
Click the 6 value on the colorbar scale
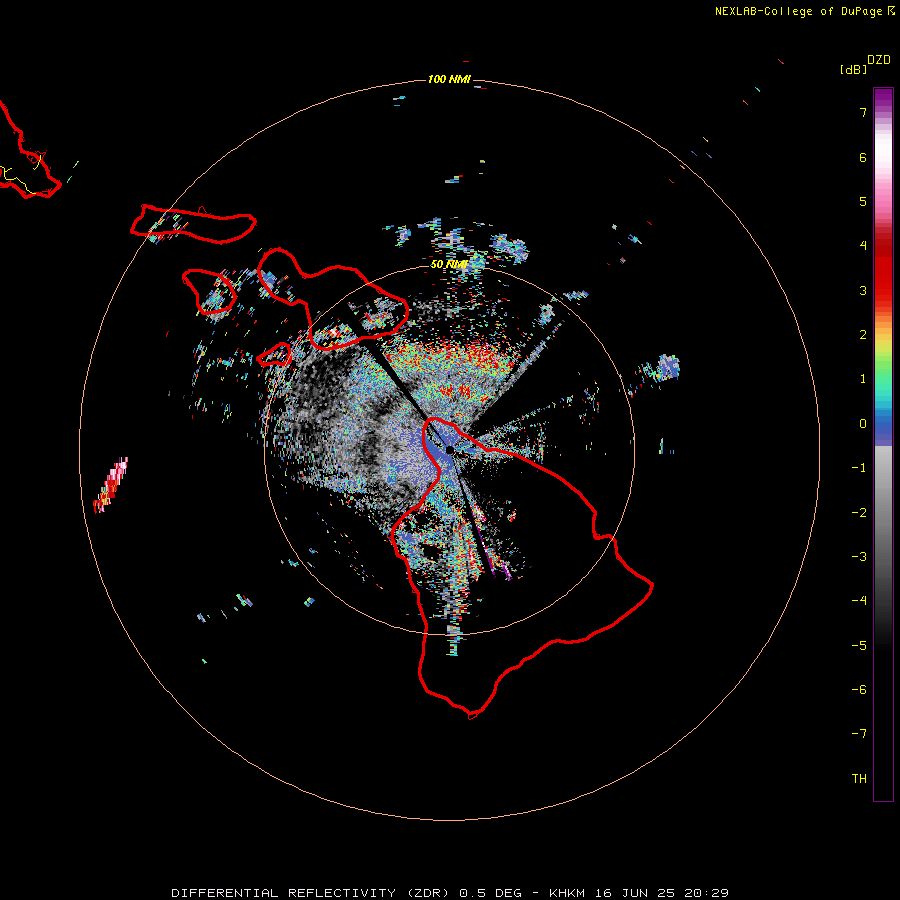tap(863, 157)
